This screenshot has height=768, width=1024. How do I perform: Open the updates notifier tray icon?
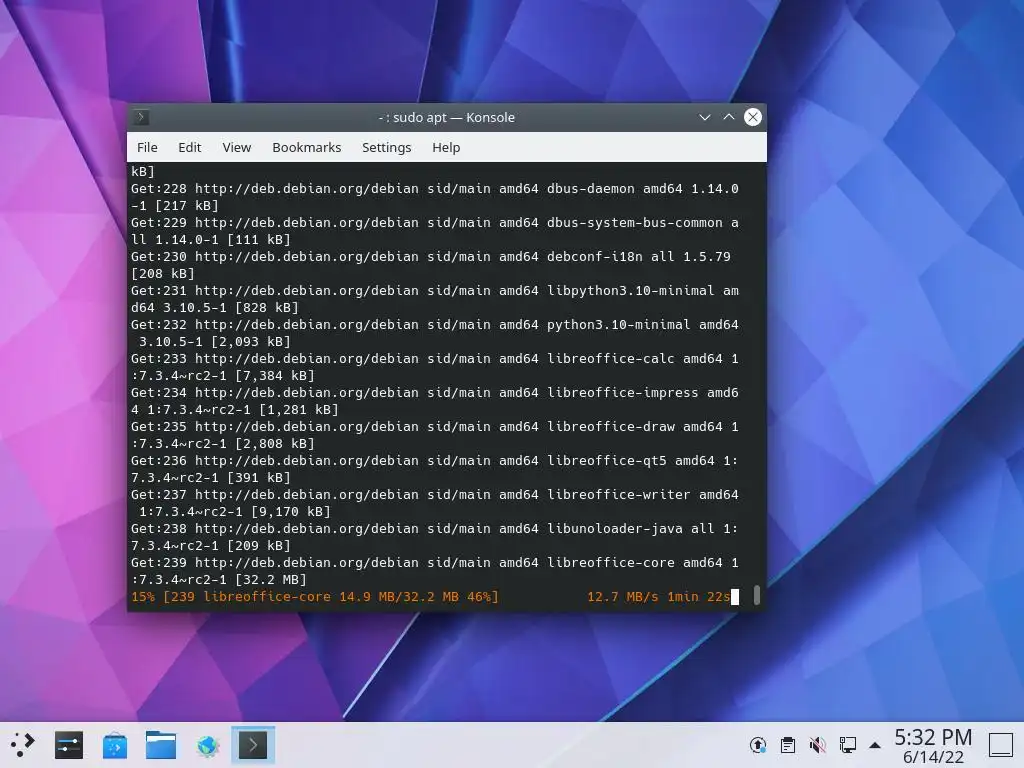coord(758,745)
